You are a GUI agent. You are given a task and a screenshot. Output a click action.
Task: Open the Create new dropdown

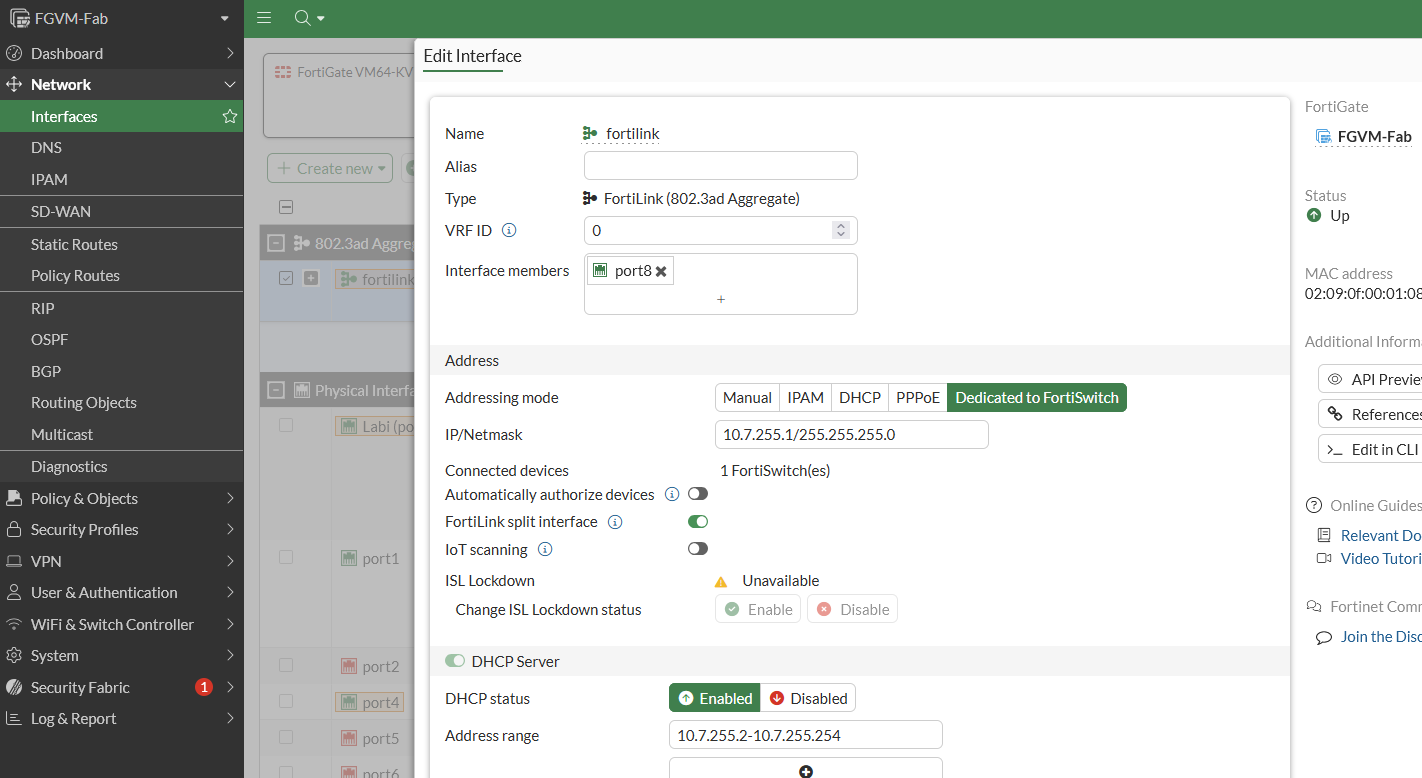331,168
